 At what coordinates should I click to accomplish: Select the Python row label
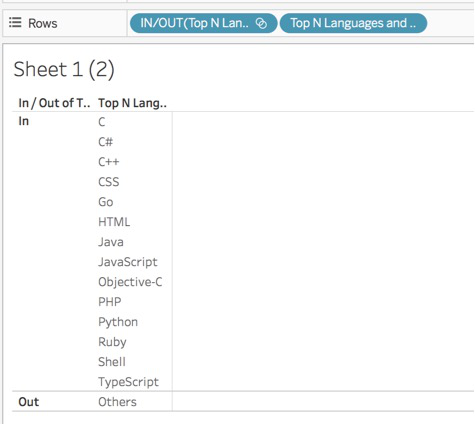118,322
